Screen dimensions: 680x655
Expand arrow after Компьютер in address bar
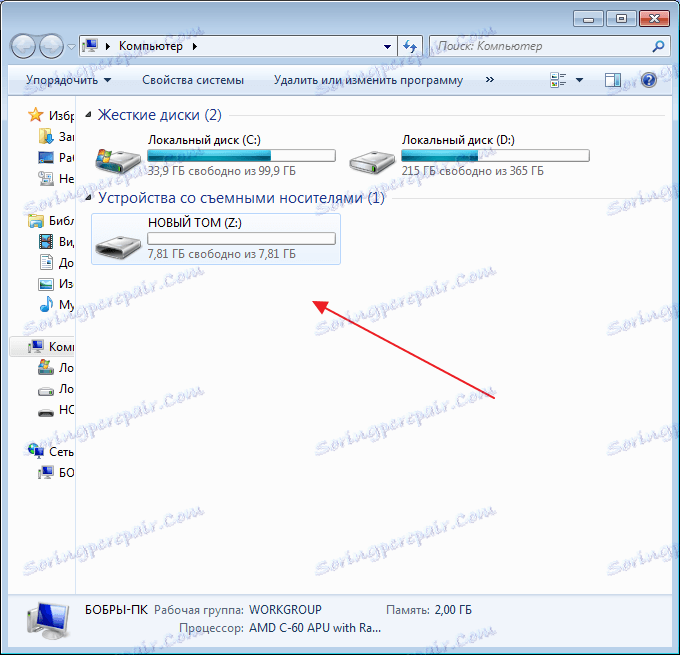(x=195, y=46)
